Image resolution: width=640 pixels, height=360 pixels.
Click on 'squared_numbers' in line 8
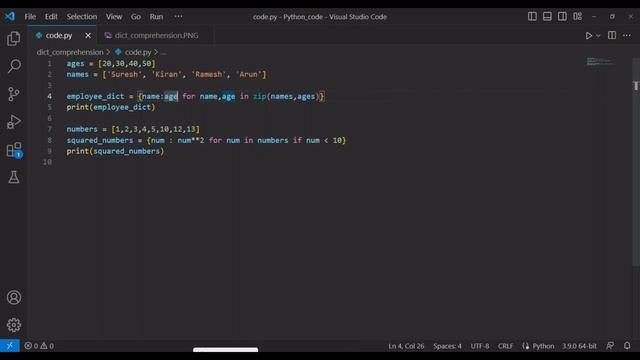click(100, 140)
